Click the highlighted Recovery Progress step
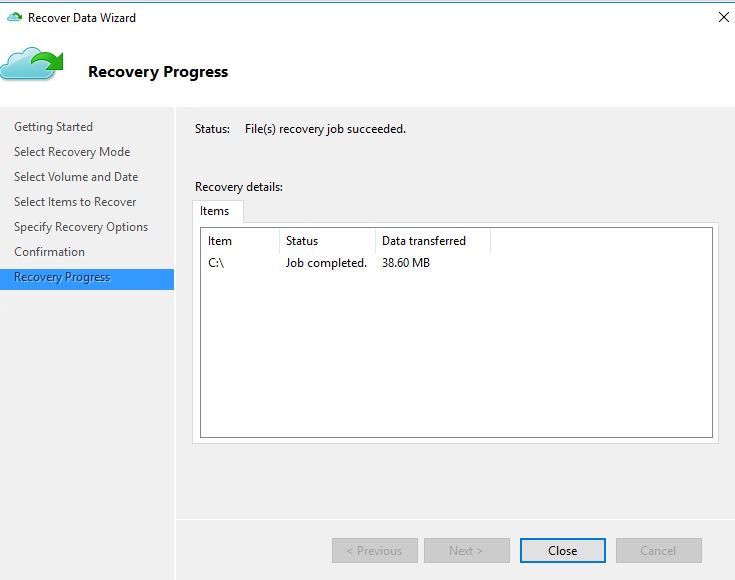The width and height of the screenshot is (735, 580). [x=62, y=277]
